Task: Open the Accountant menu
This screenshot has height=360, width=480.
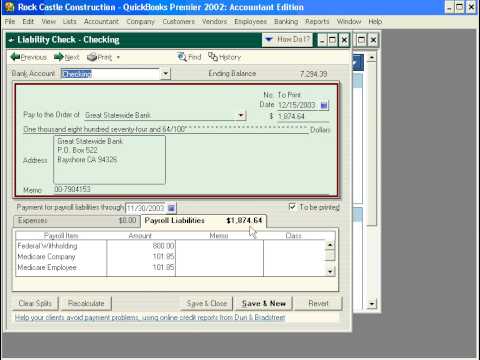Action: coord(101,22)
